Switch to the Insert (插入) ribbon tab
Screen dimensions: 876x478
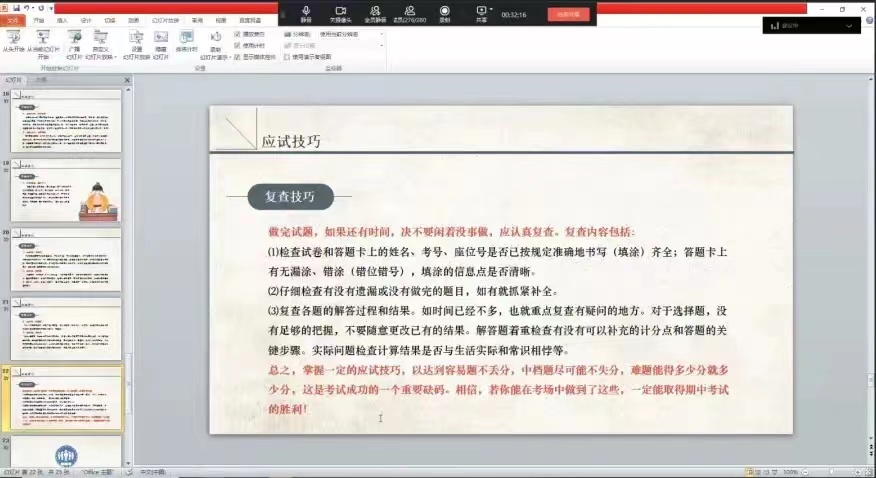62,20
